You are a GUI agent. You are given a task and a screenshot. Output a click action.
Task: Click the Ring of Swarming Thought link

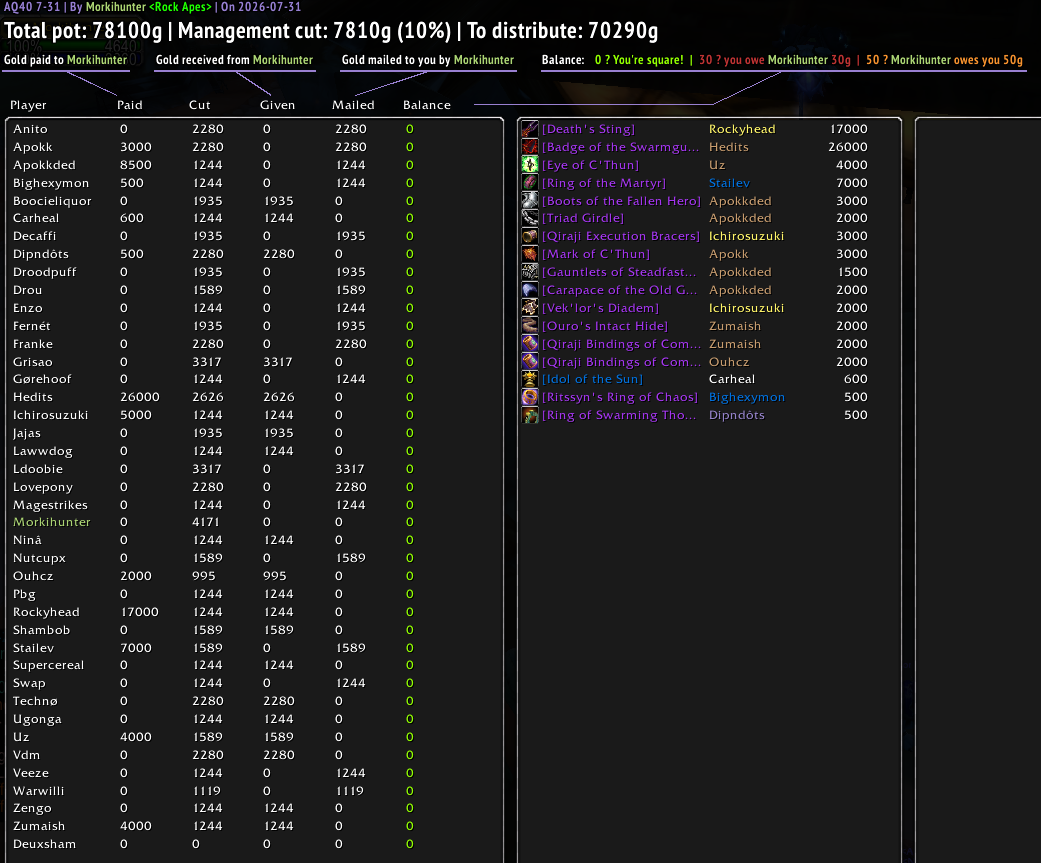(619, 415)
